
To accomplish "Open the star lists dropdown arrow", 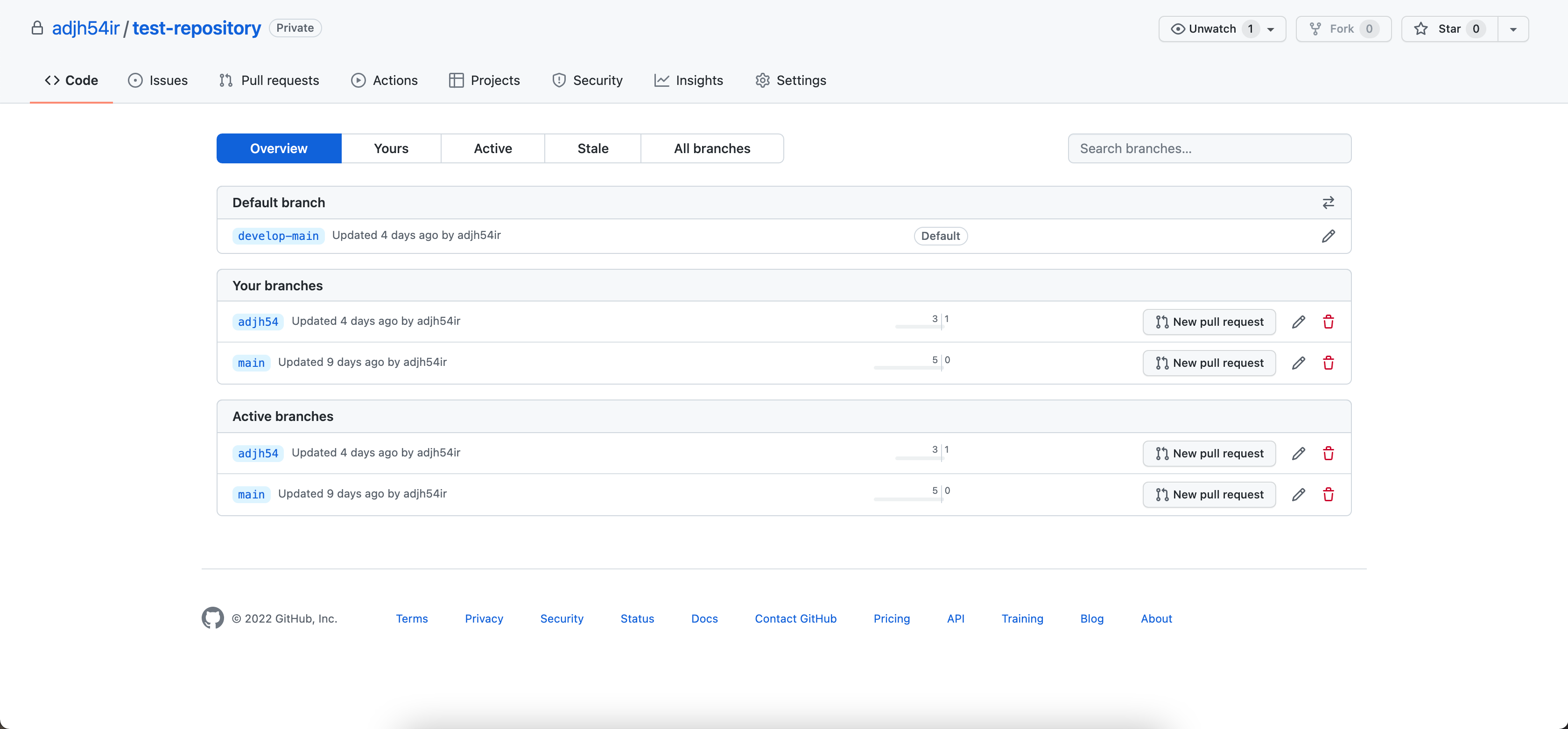I will point(1513,29).
